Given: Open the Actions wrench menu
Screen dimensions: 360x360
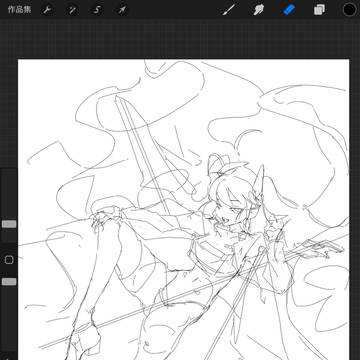Looking at the screenshot, I should pyautogui.click(x=47, y=10).
